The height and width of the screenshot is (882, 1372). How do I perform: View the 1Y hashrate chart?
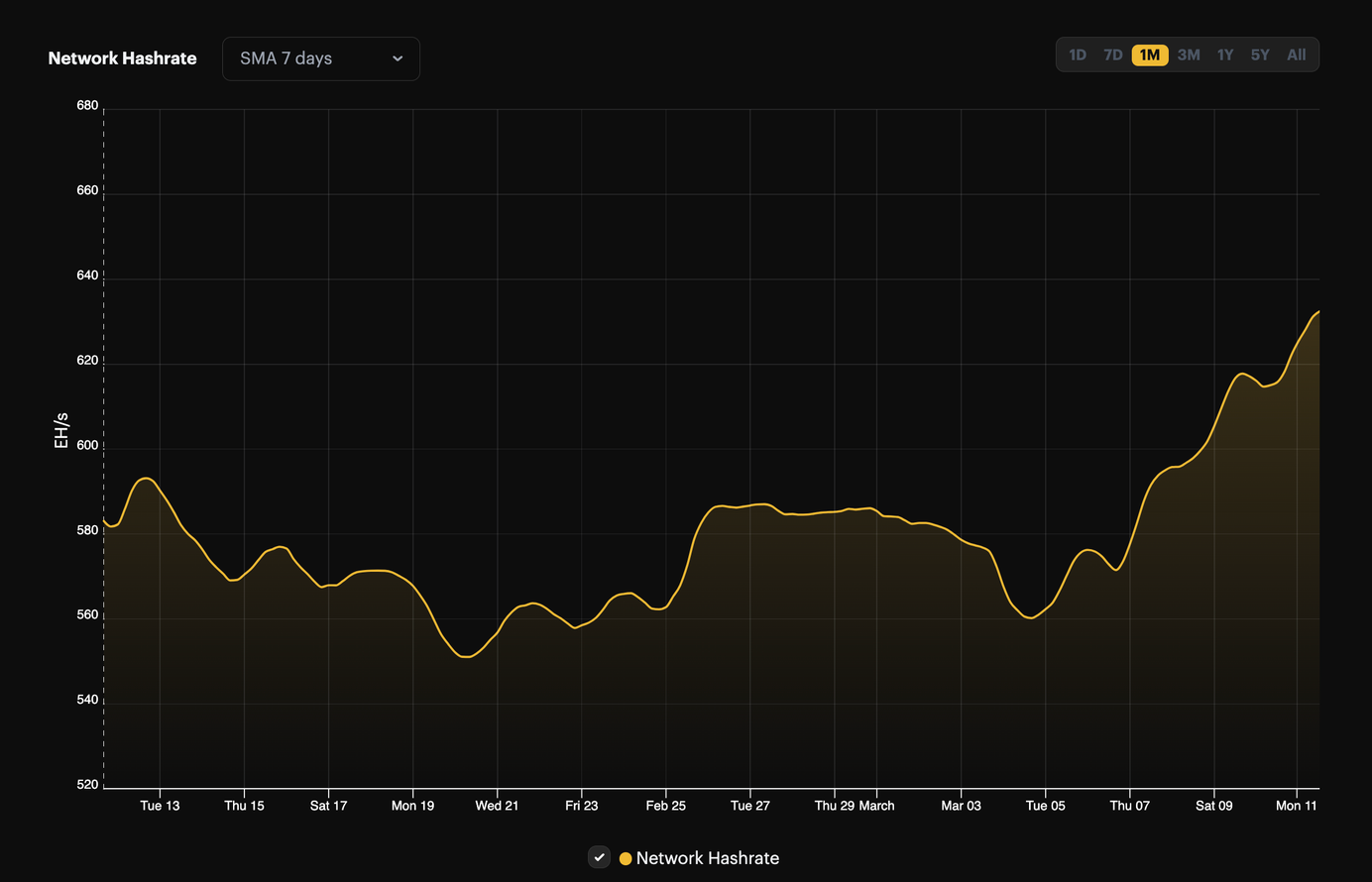point(1224,55)
